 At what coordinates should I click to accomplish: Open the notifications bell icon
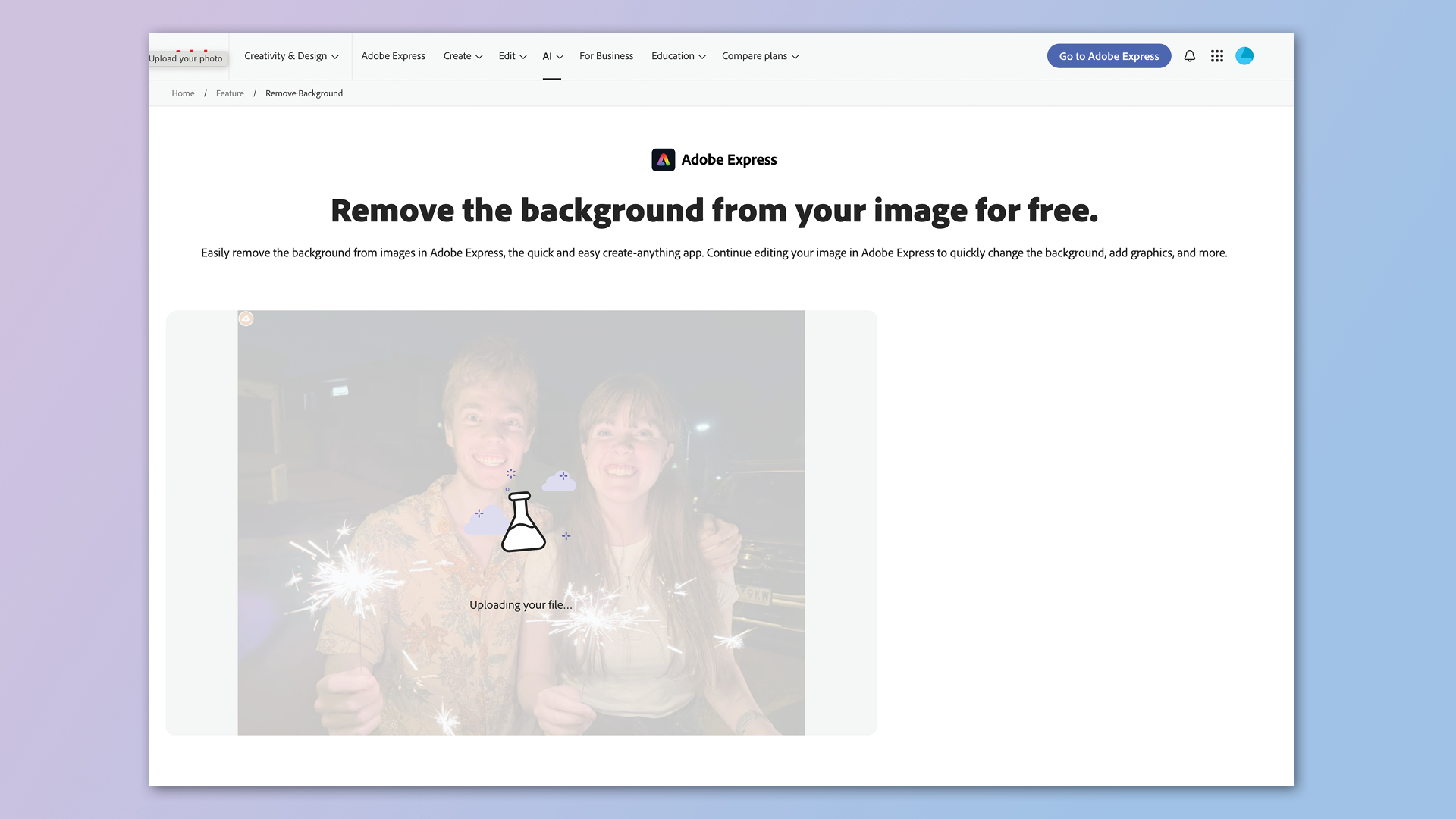pos(1189,55)
